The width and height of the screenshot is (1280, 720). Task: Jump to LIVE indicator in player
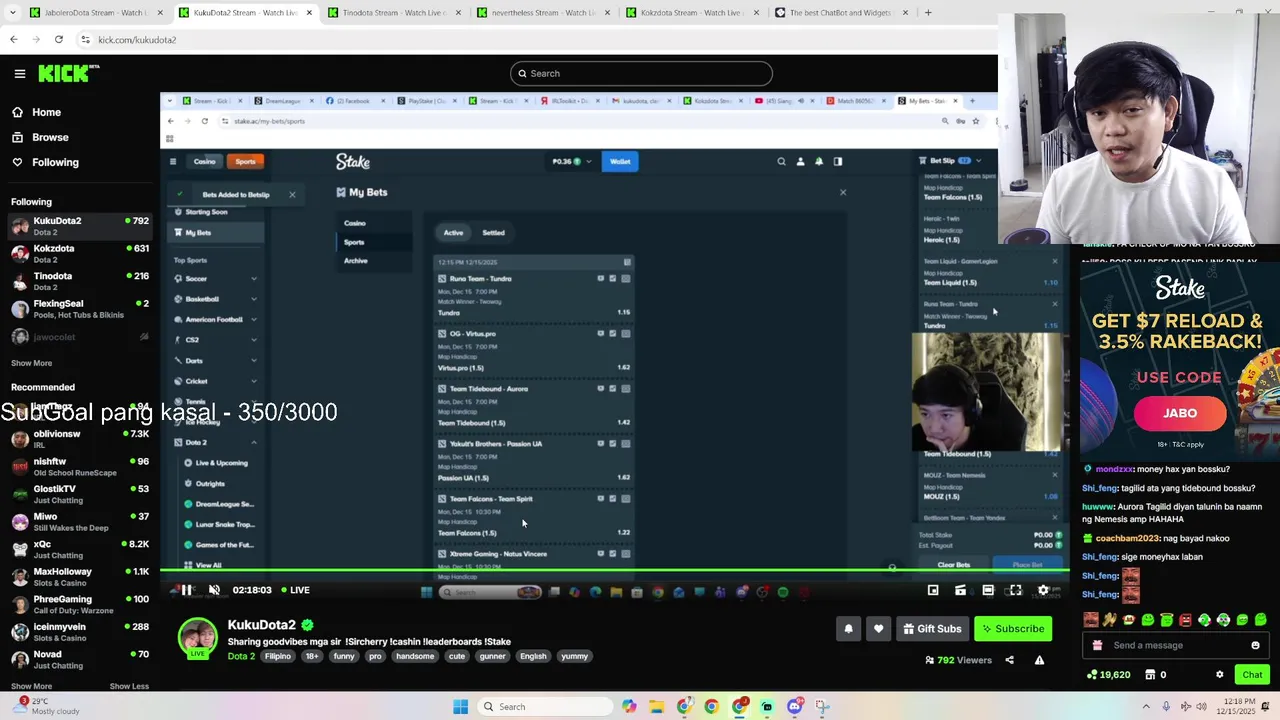tap(295, 590)
